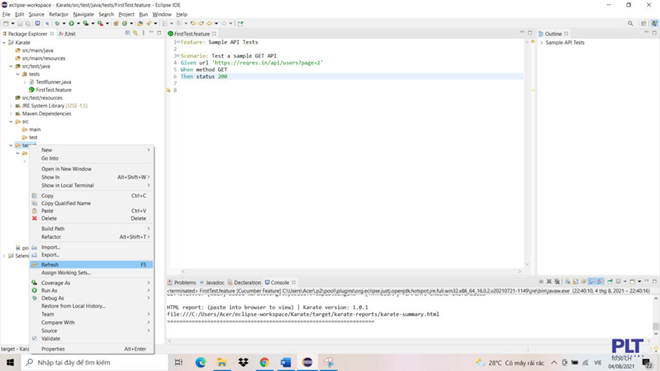Open Word from the taskbar
The image size is (660, 371).
click(286, 362)
